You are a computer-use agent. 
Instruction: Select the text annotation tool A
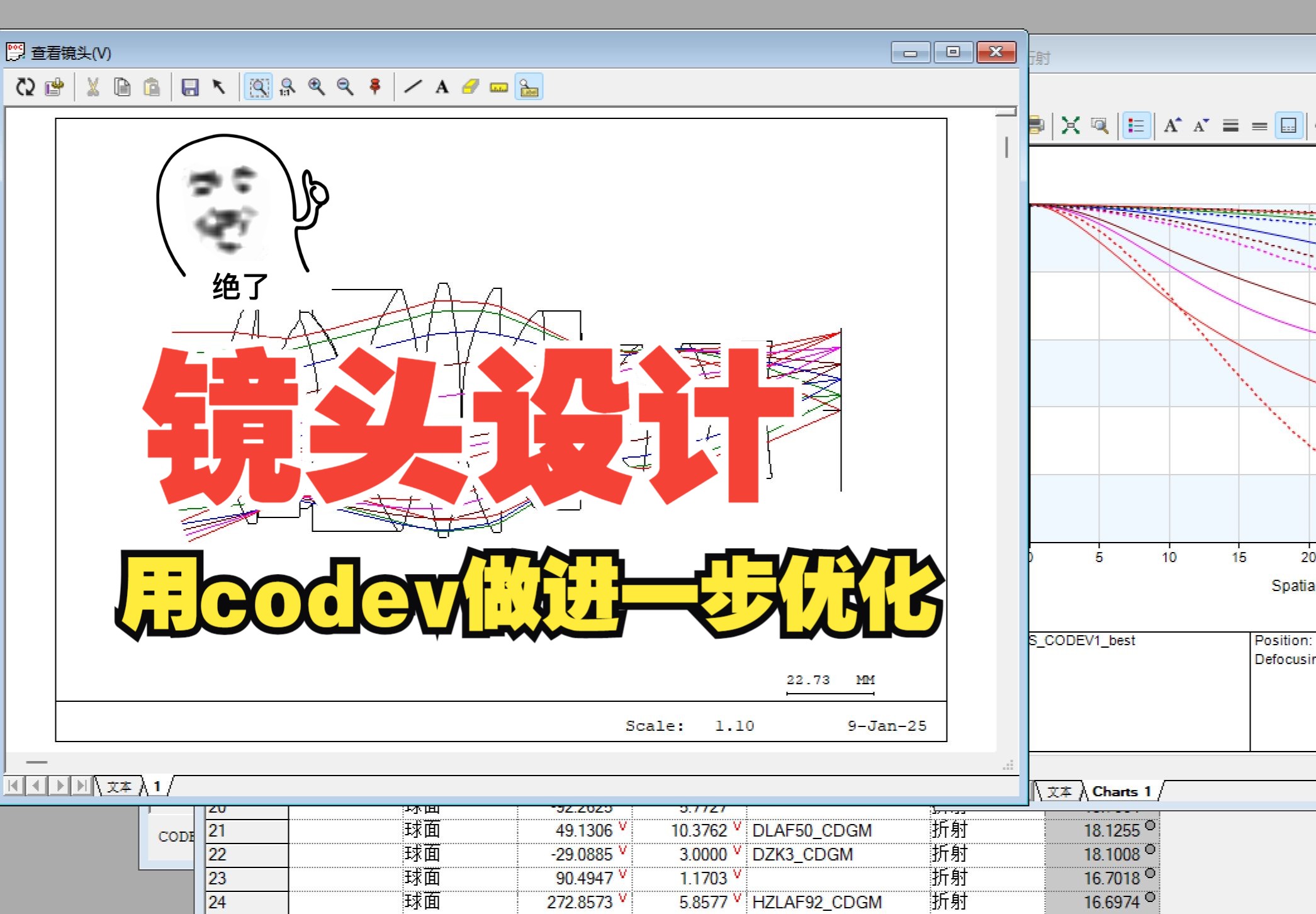pos(442,88)
